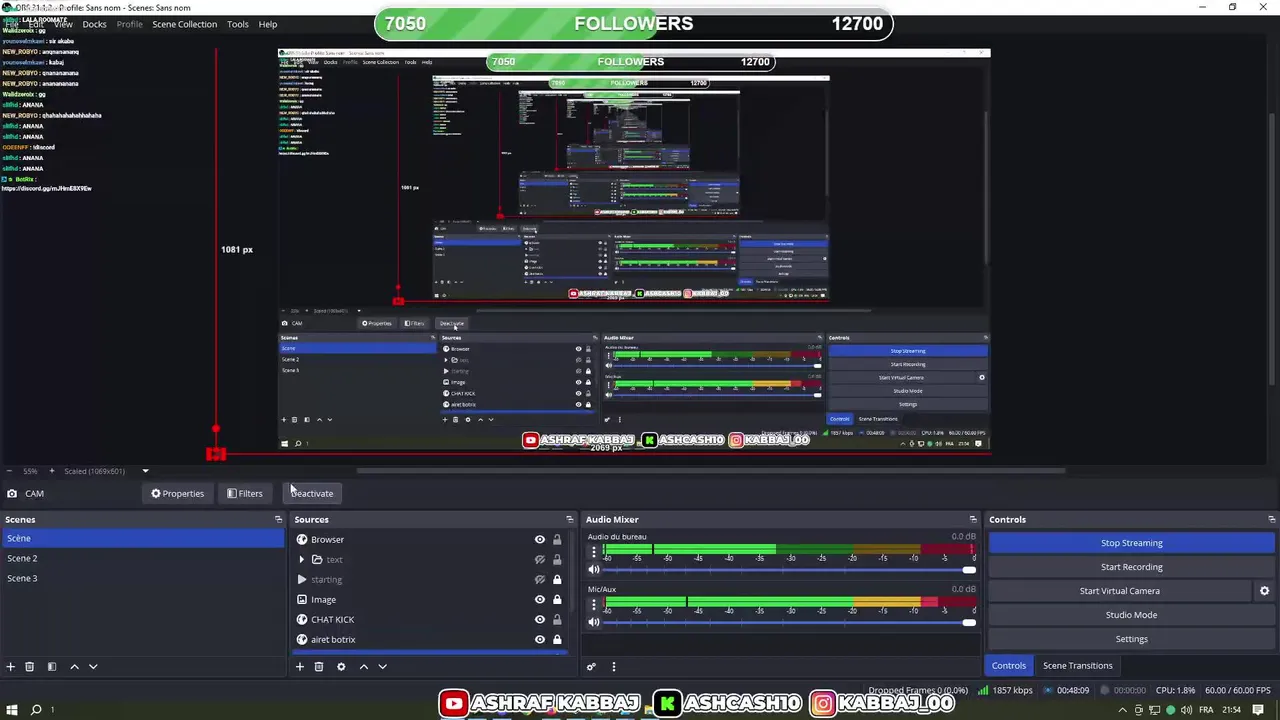Image resolution: width=1280 pixels, height=720 pixels.
Task: Remove selected scene with trash icon
Action: (x=30, y=667)
